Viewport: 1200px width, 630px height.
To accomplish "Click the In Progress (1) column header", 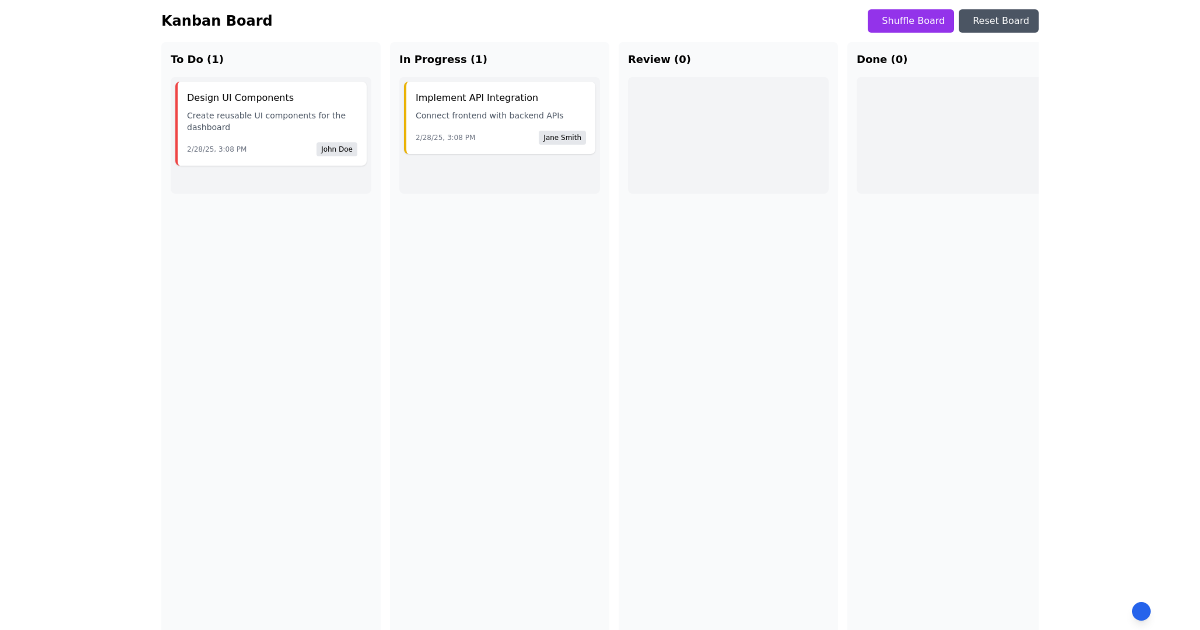I will pyautogui.click(x=443, y=59).
